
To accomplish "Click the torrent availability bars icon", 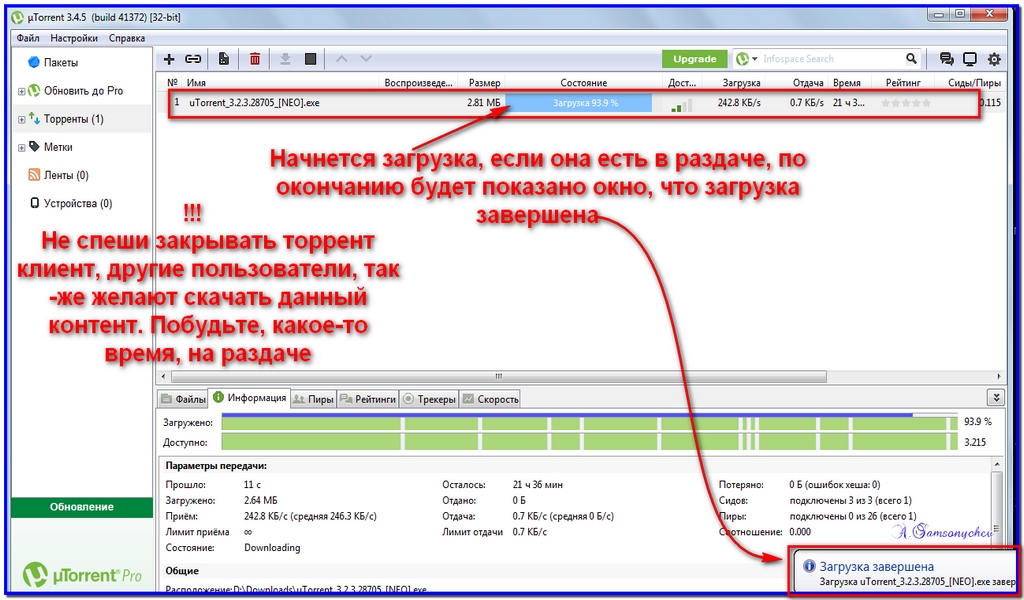I will click(x=681, y=104).
